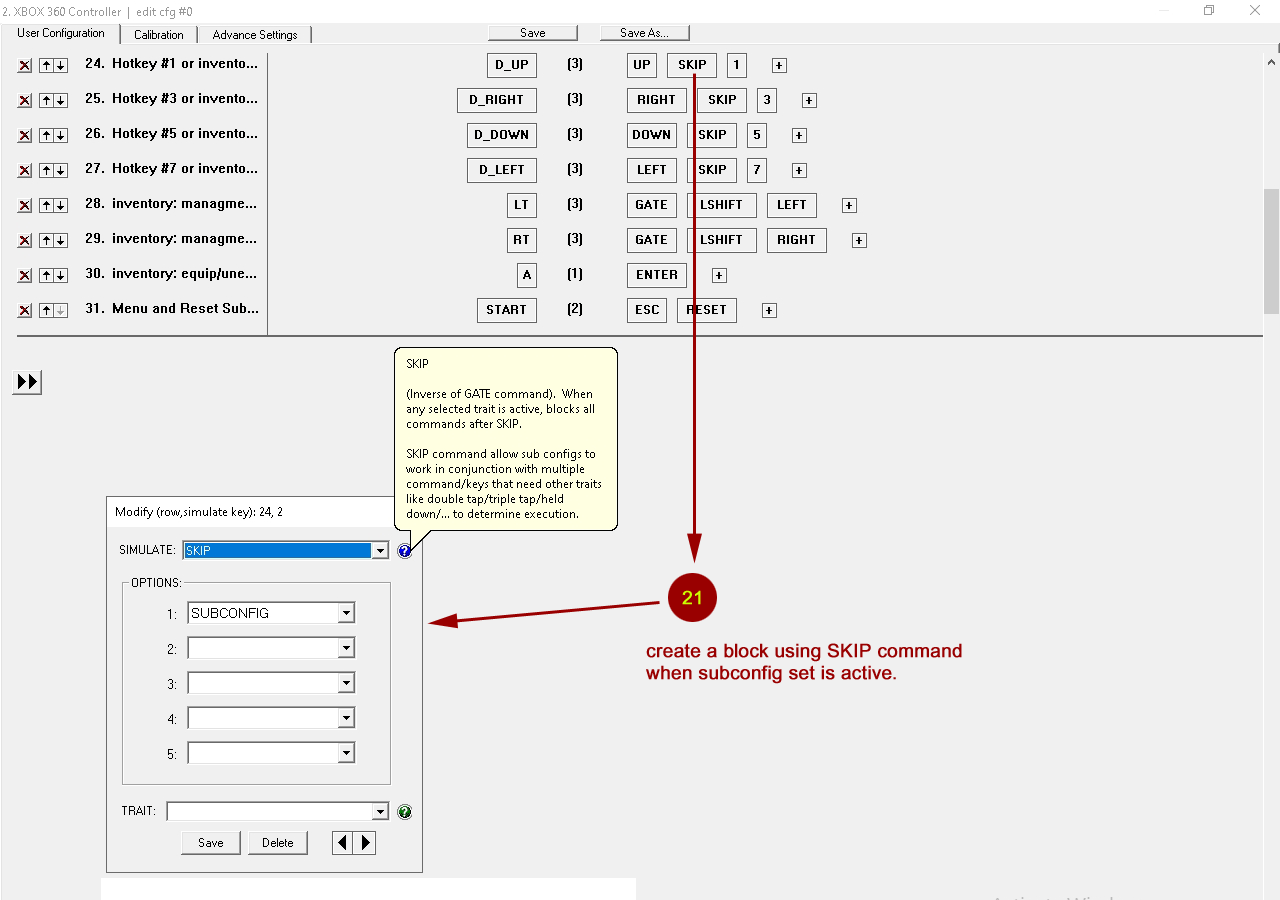Image resolution: width=1280 pixels, height=900 pixels.
Task: Click the vertical scrollbar of the configuration list
Action: (1271, 250)
